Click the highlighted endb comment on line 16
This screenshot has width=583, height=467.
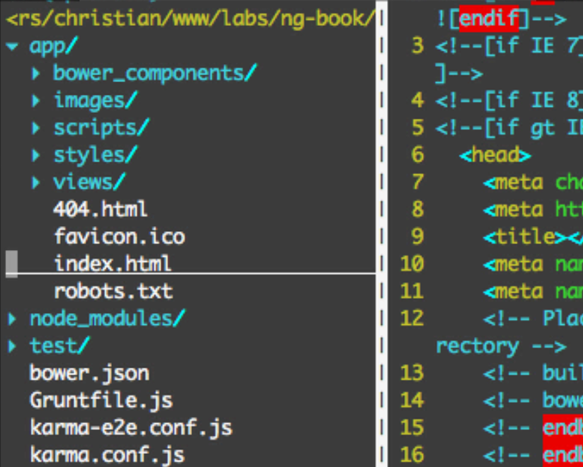563,455
